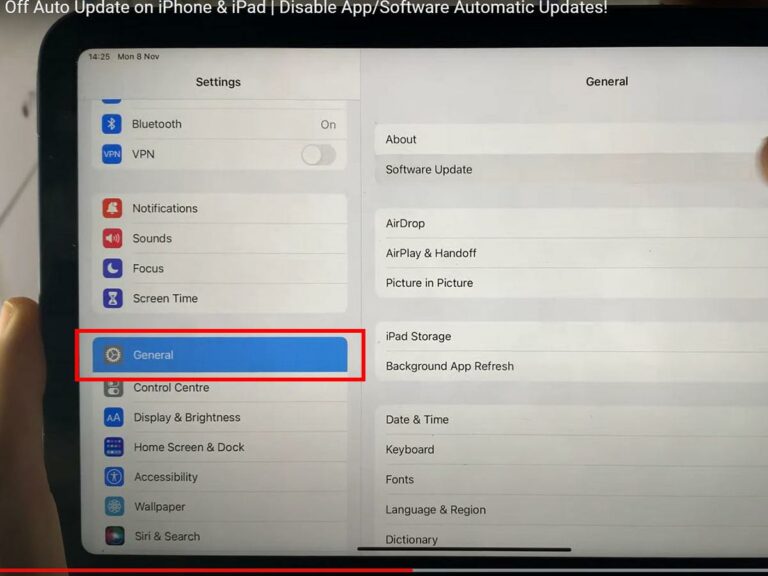The image size is (768, 576).
Task: Open Keyboard settings
Action: 571,450
